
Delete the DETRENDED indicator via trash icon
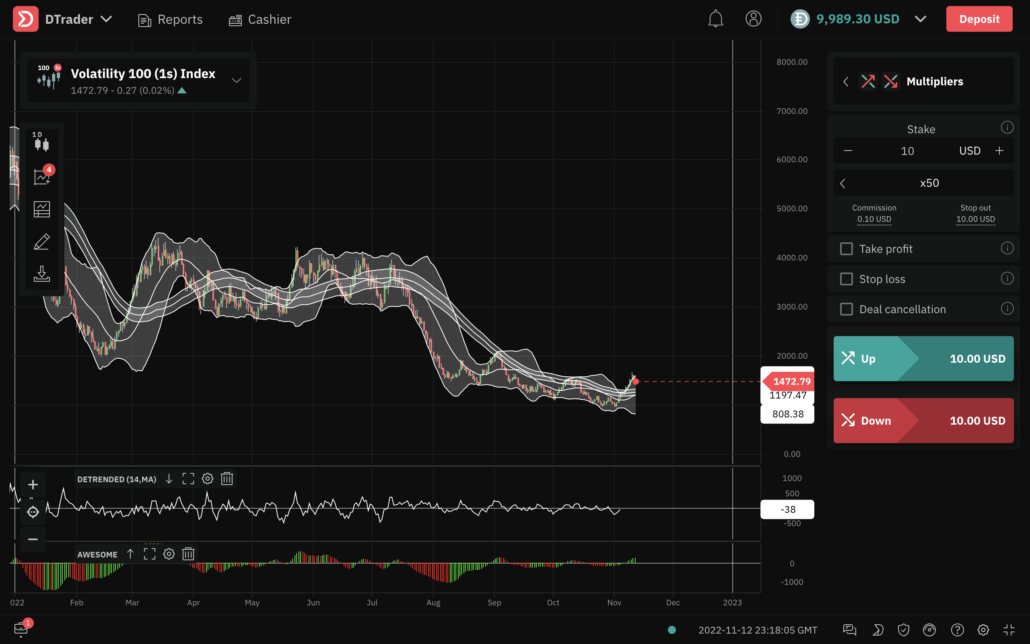[x=227, y=478]
